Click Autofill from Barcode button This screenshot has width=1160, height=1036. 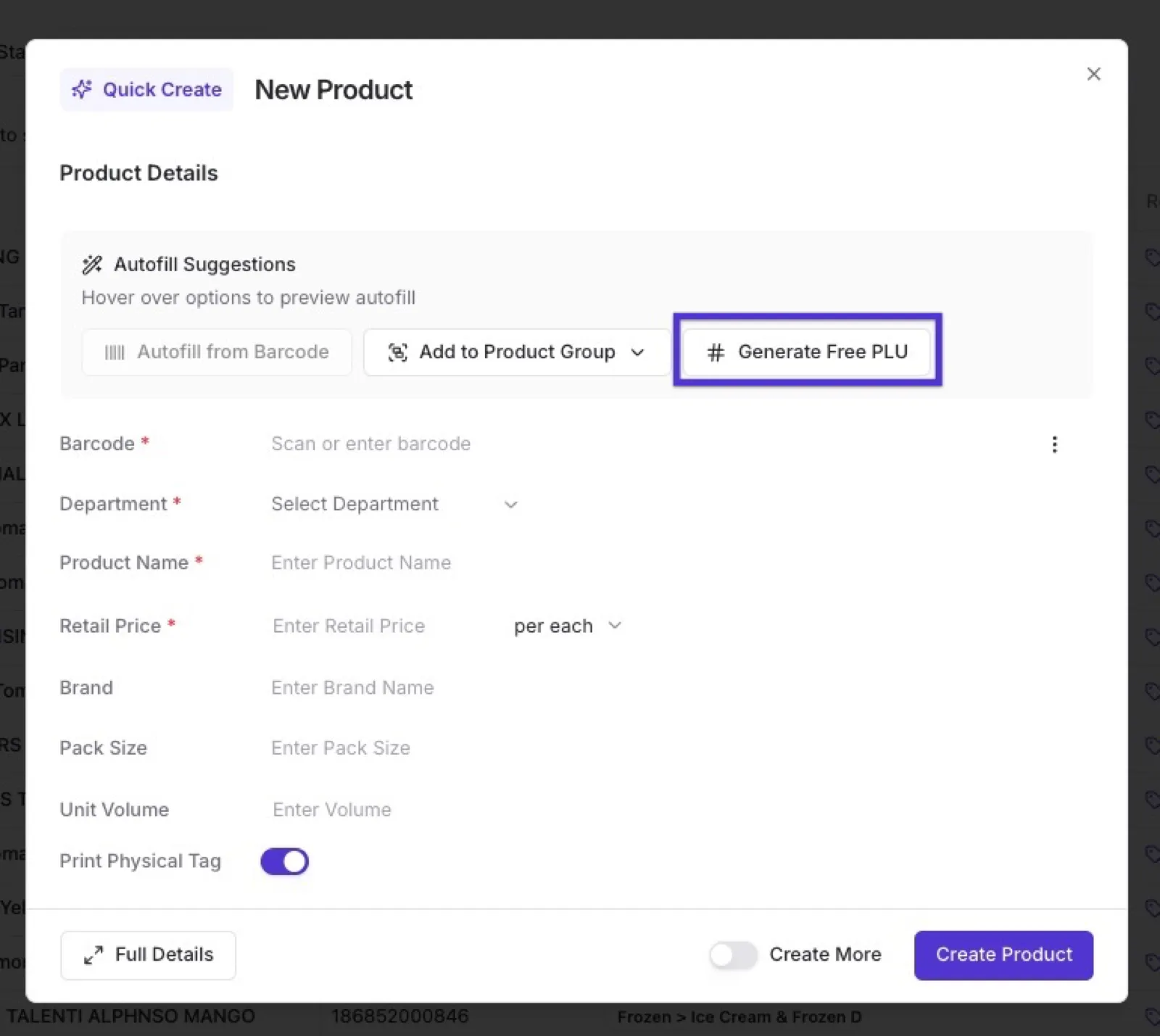pos(217,352)
